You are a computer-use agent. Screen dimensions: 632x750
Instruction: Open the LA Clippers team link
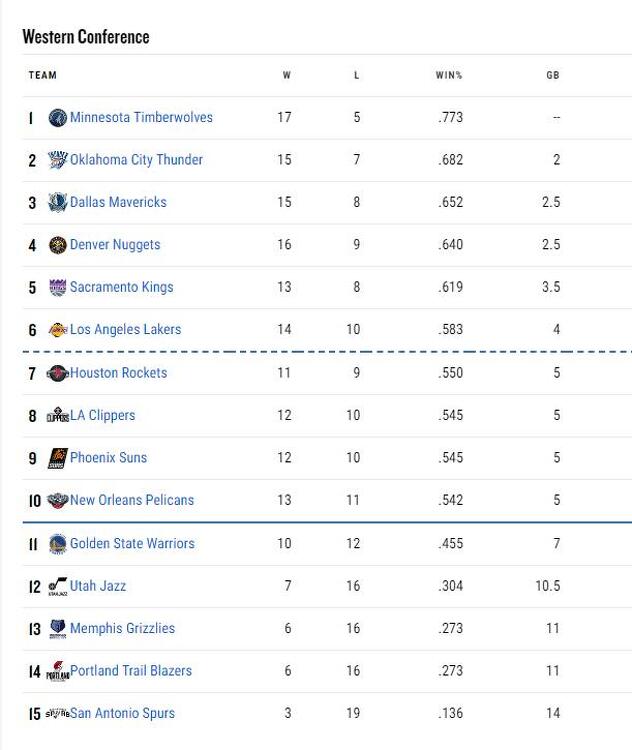click(x=102, y=415)
